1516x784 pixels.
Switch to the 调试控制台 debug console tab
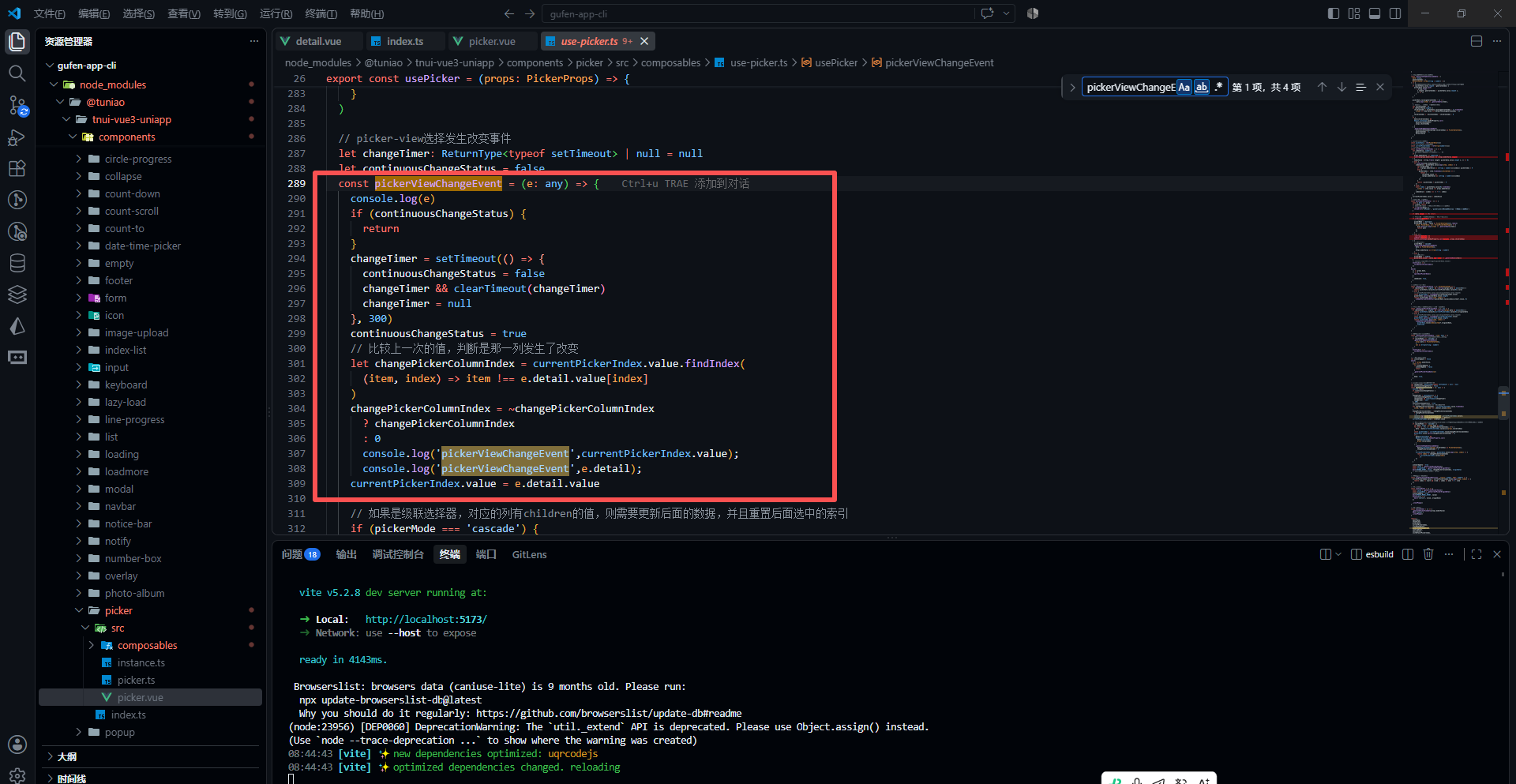point(398,554)
